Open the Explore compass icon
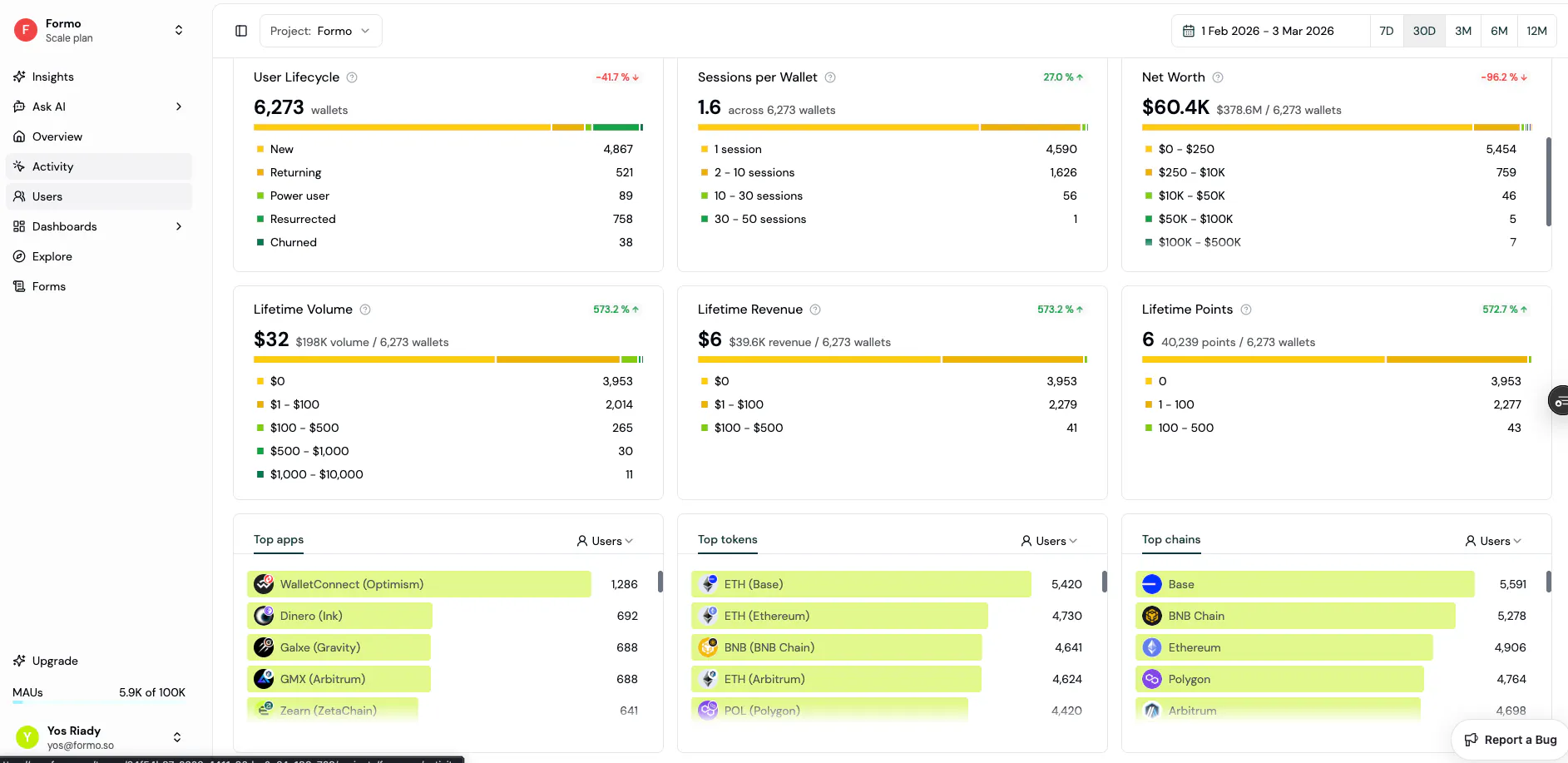The width and height of the screenshot is (1568, 763). pos(19,256)
